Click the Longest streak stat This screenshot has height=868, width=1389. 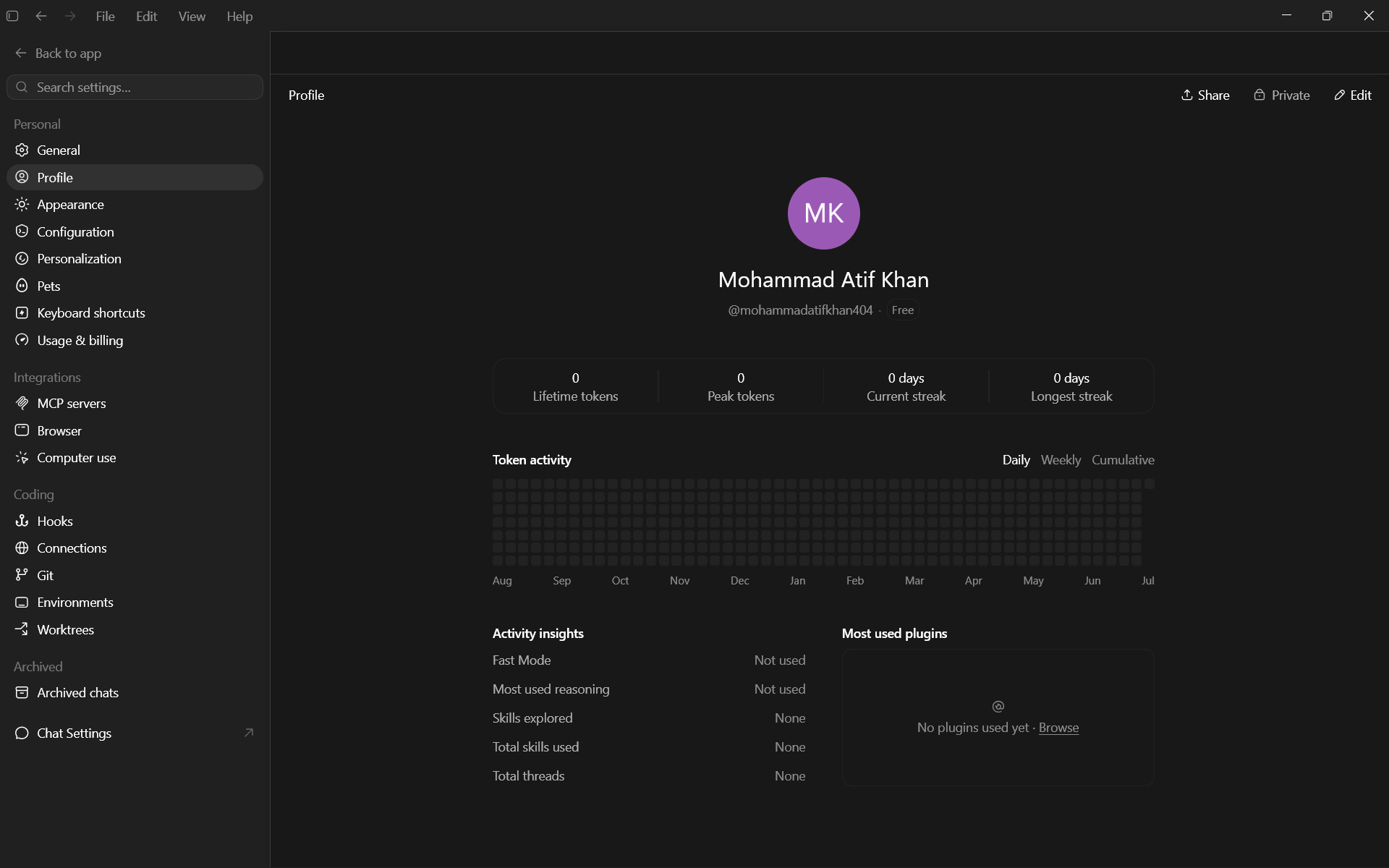pos(1071,386)
